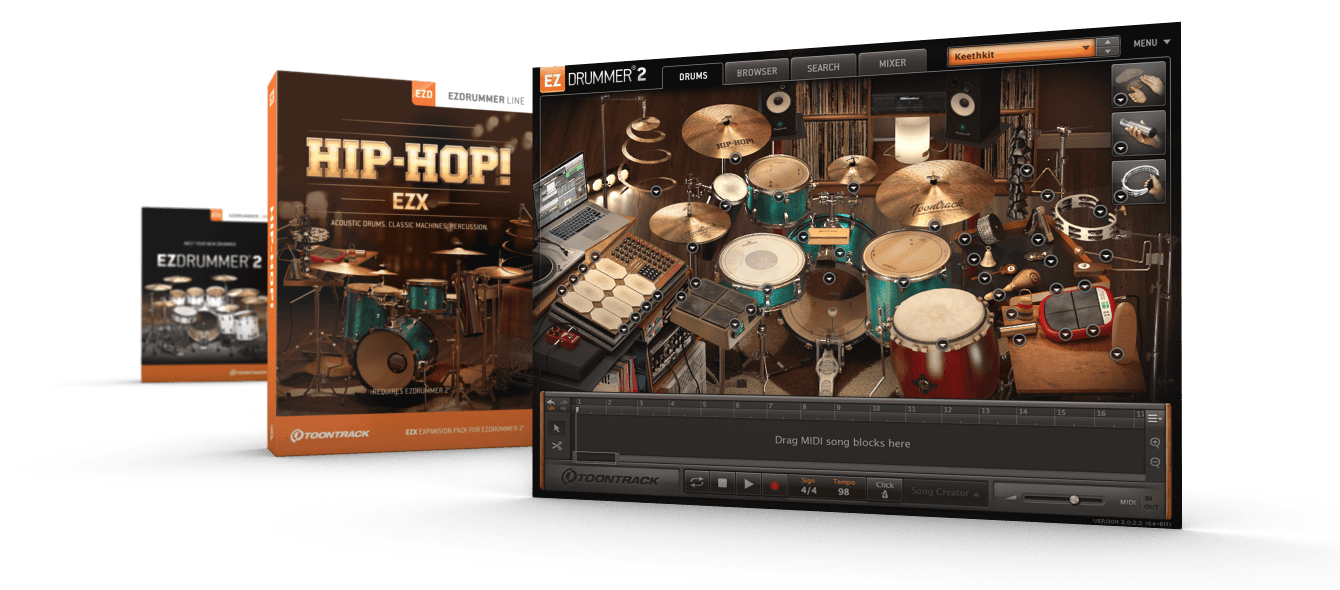The height and width of the screenshot is (590, 1340).
Task: Toggle loop playback
Action: pyautogui.click(x=696, y=483)
